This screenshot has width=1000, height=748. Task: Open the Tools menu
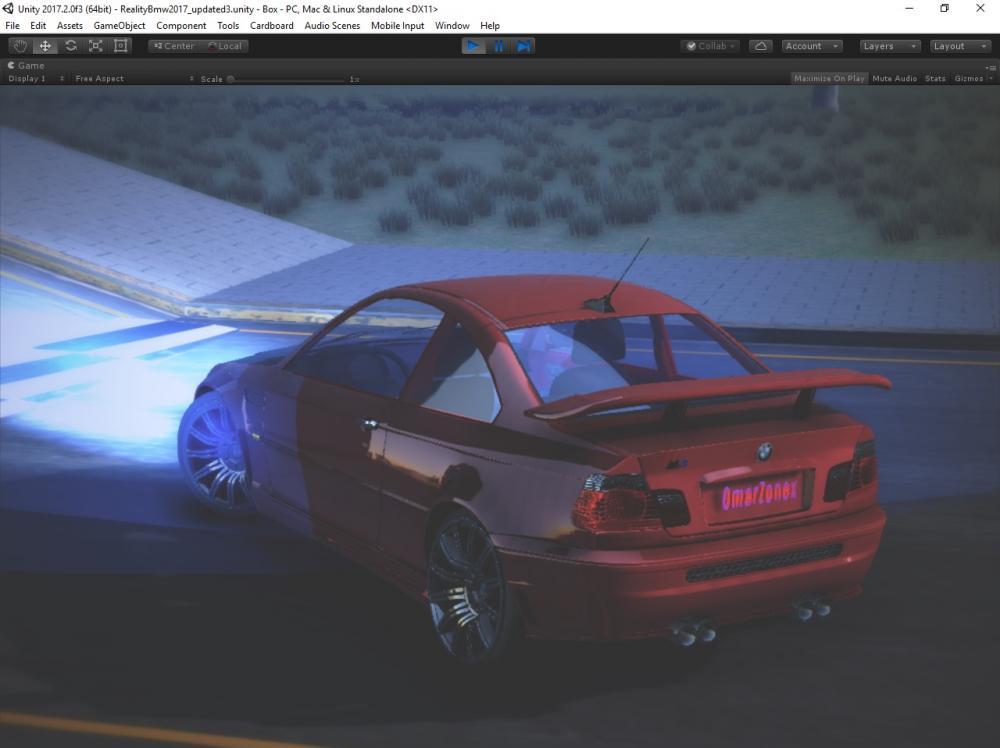[228, 26]
